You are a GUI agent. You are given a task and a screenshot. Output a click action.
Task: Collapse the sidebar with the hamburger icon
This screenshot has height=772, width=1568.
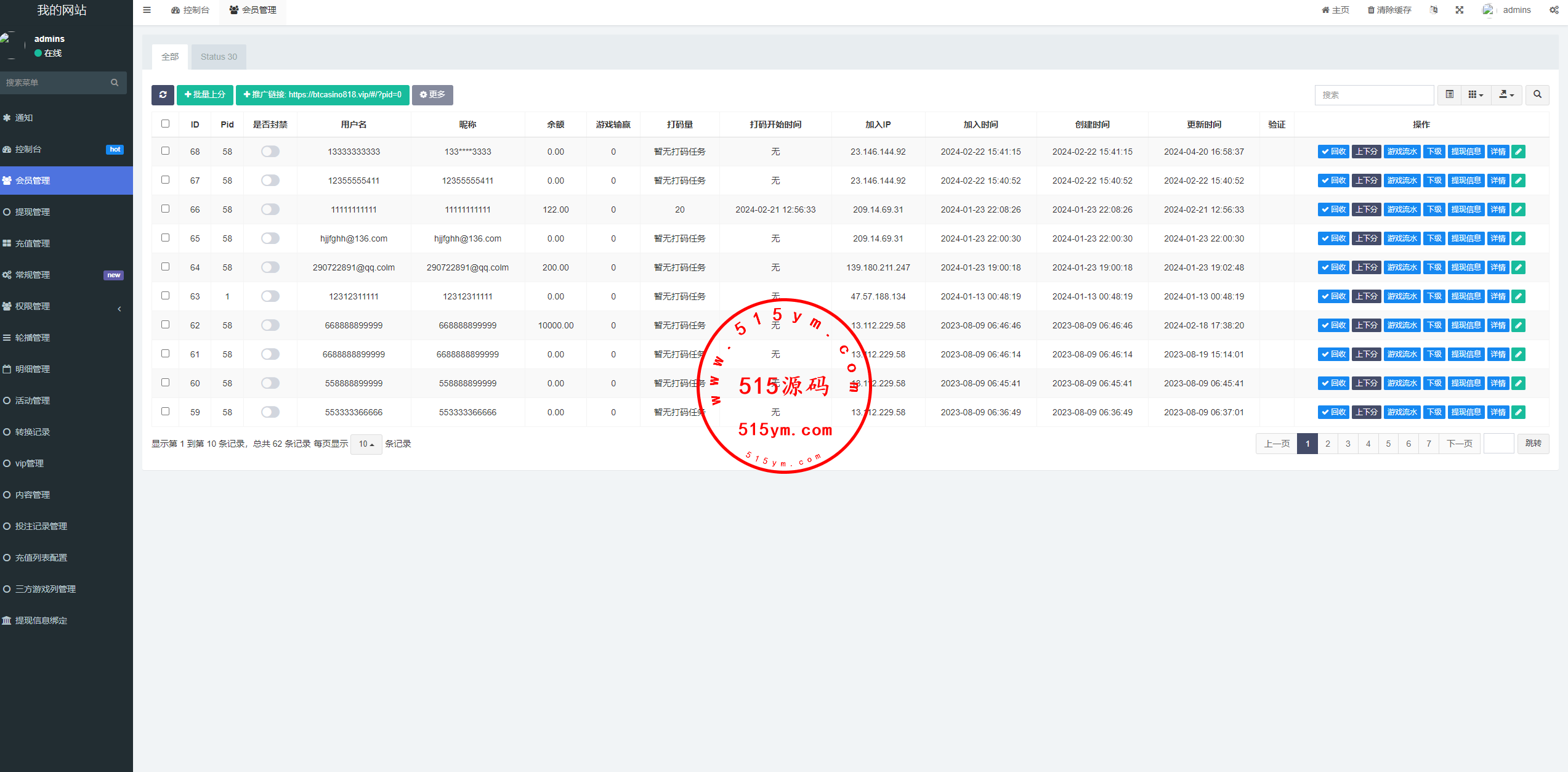click(x=147, y=10)
